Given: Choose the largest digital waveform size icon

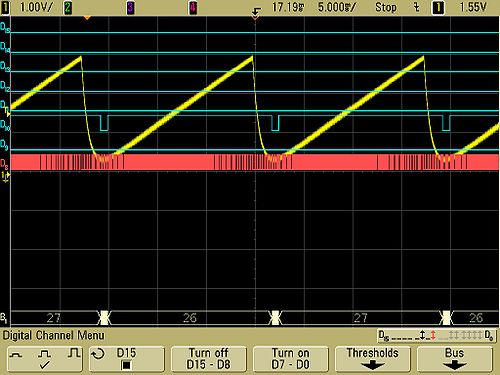Looking at the screenshot, I should tap(74, 353).
